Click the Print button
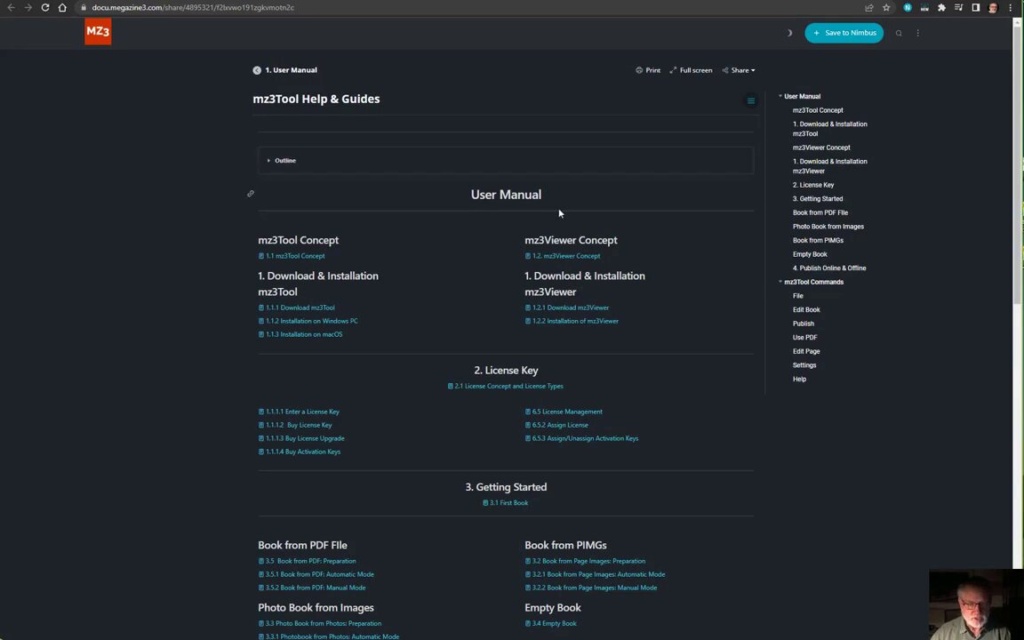 click(x=648, y=70)
